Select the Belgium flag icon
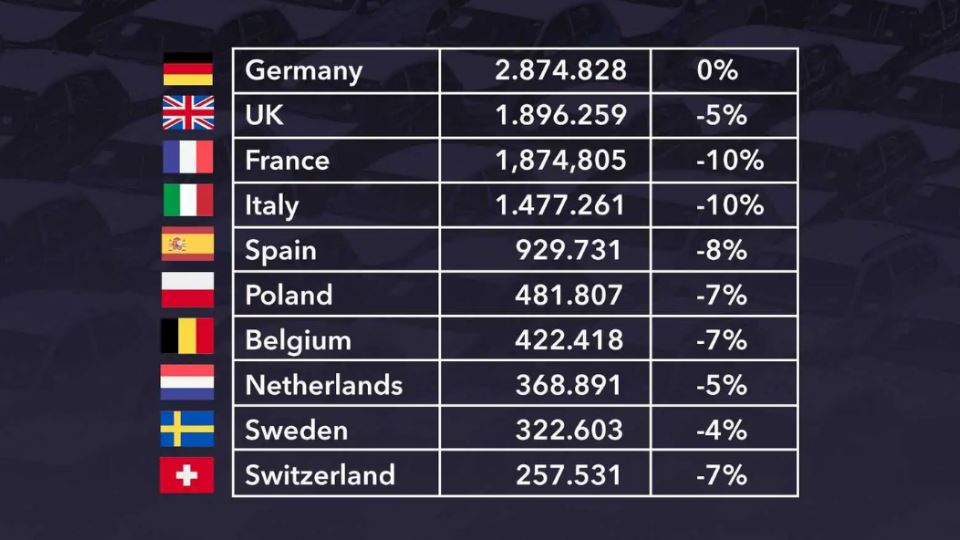960x540 pixels. tap(188, 336)
